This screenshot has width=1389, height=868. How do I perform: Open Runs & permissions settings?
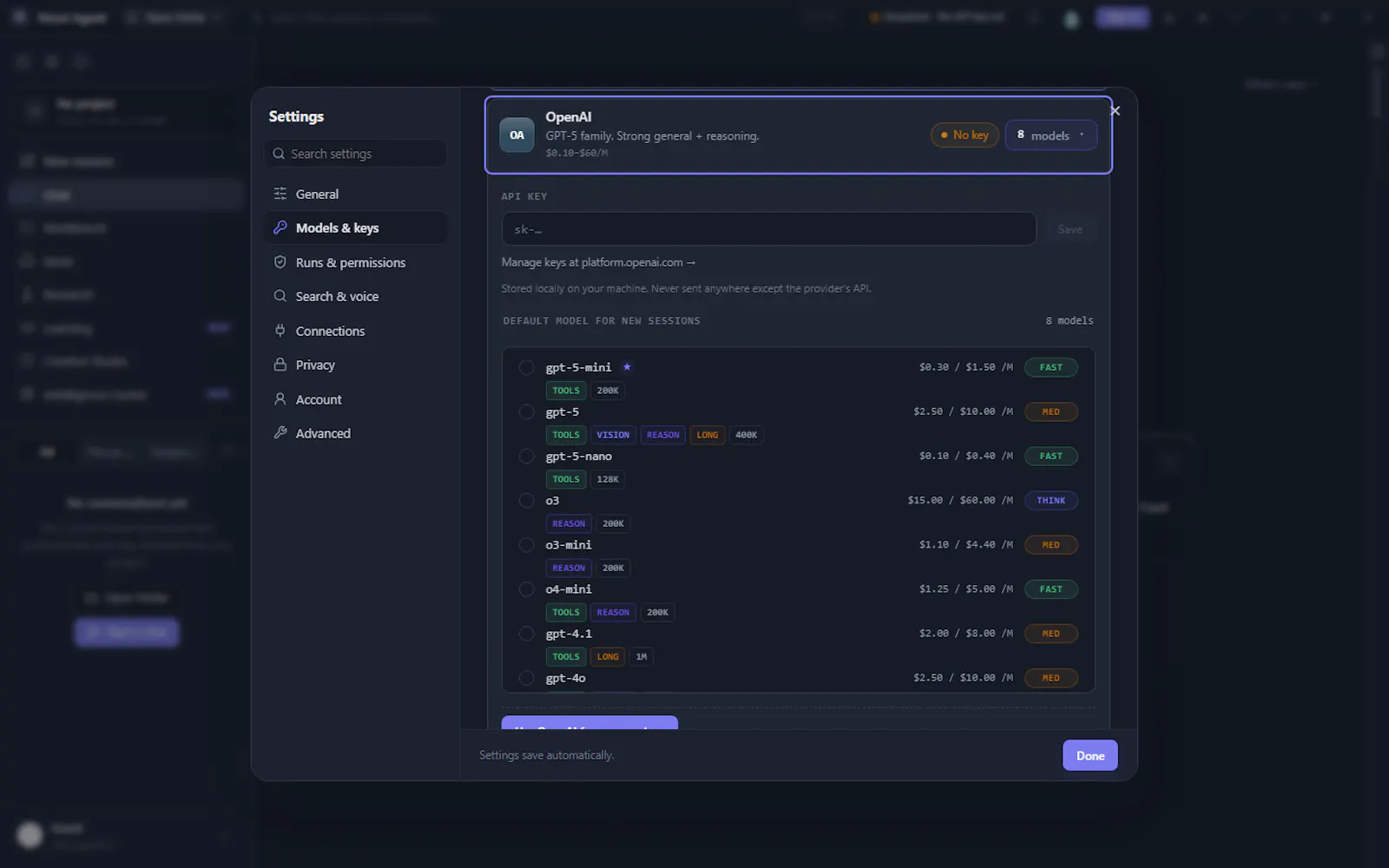point(356,262)
